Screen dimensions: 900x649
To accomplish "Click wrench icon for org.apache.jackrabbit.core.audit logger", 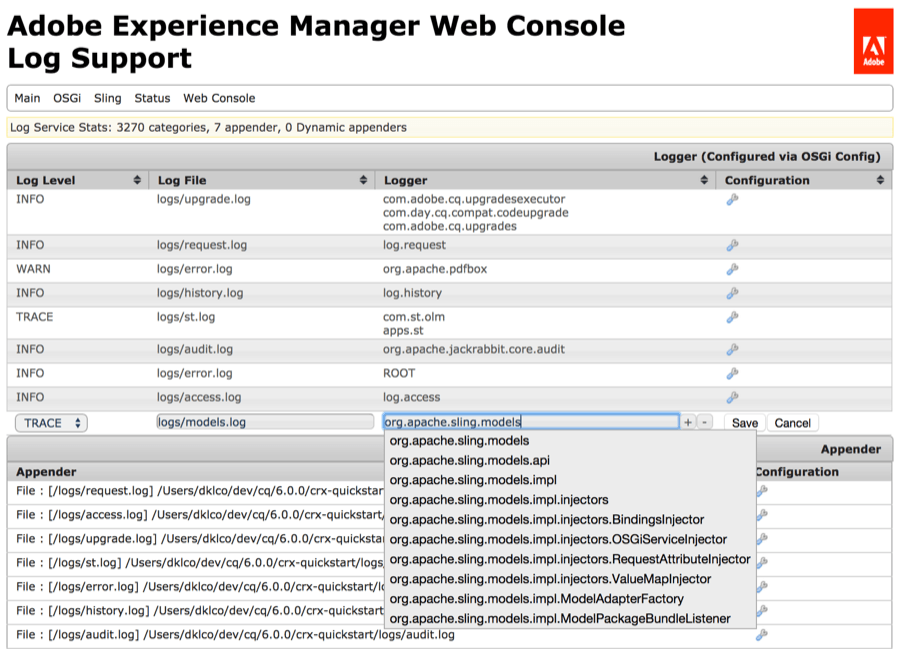I will (732, 349).
